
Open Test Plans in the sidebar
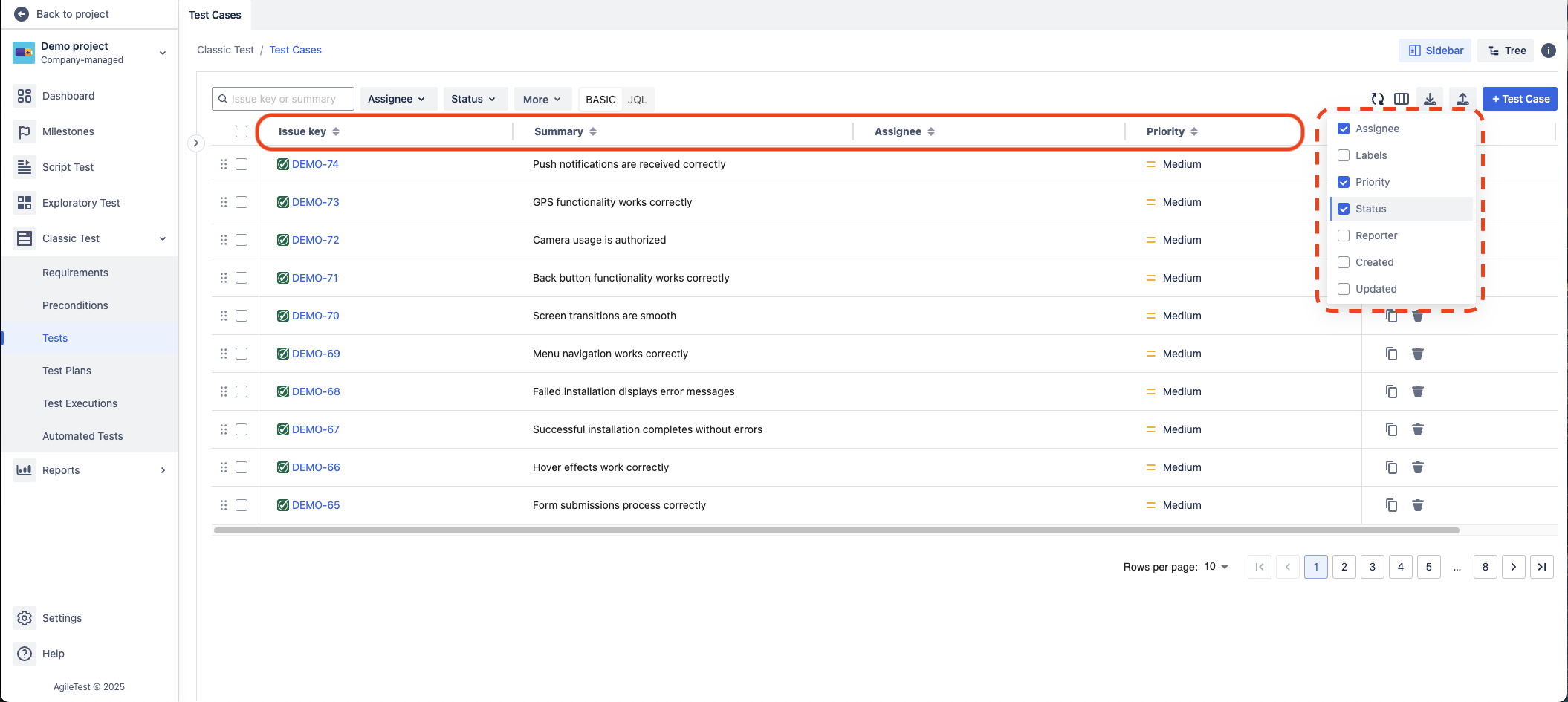click(x=67, y=371)
